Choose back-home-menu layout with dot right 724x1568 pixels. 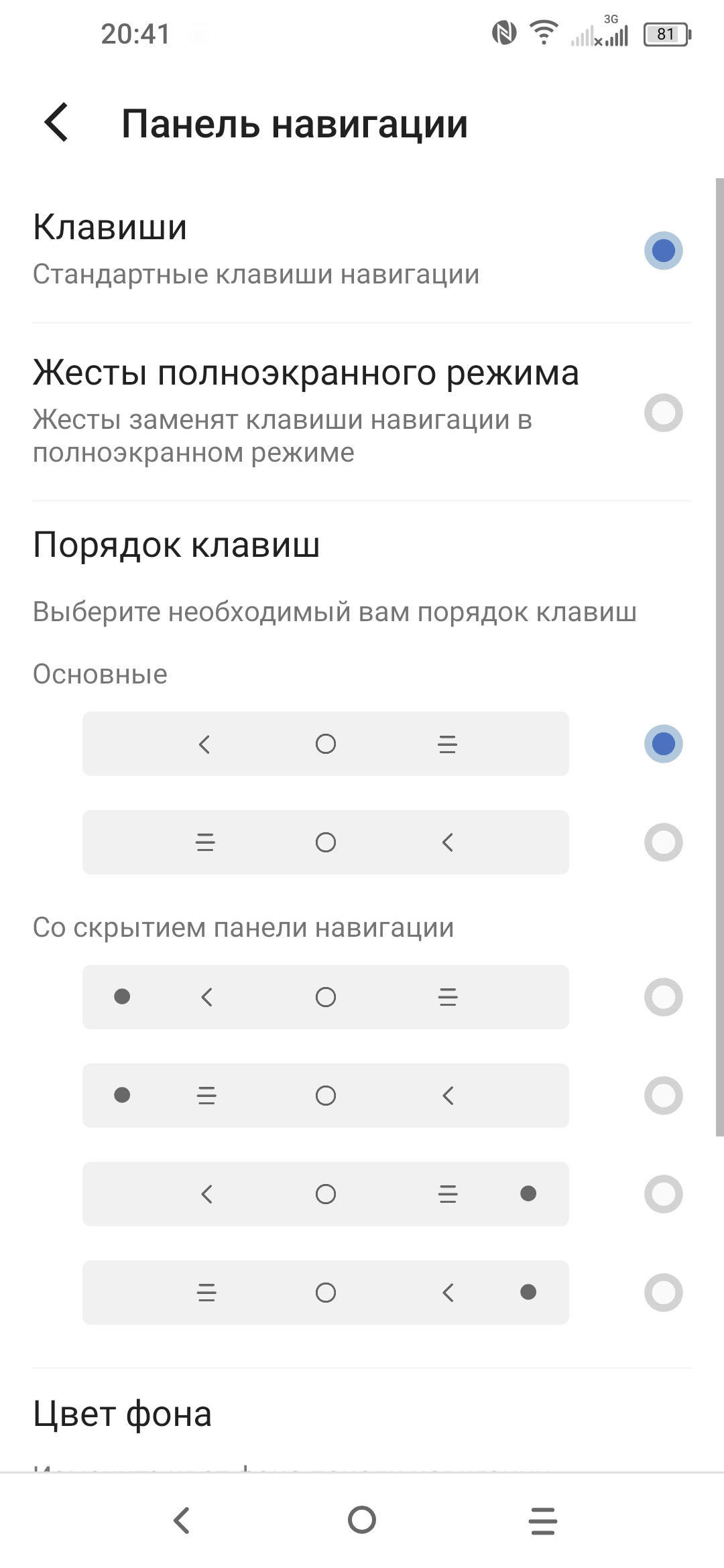click(x=663, y=1194)
